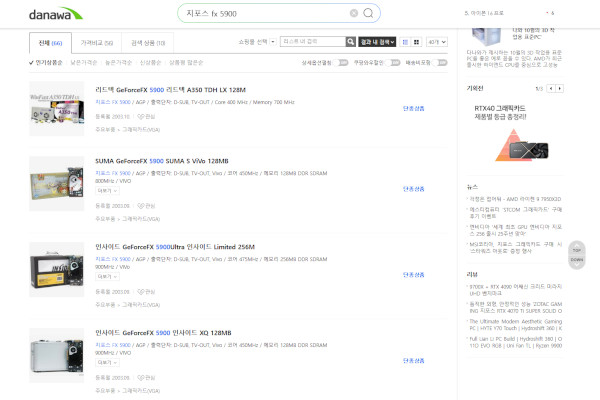The image size is (600, 400).
Task: Clear the main search box text
Action: (x=354, y=13)
